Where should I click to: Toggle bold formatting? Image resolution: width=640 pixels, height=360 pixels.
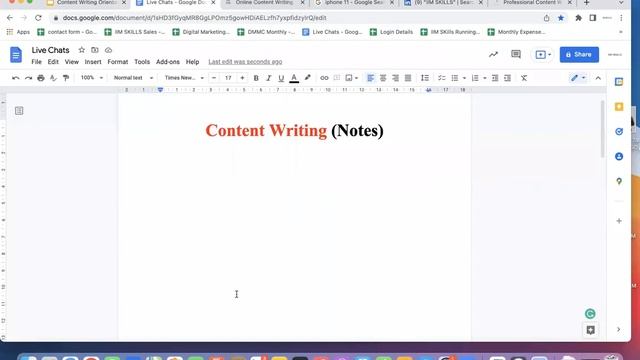point(256,78)
